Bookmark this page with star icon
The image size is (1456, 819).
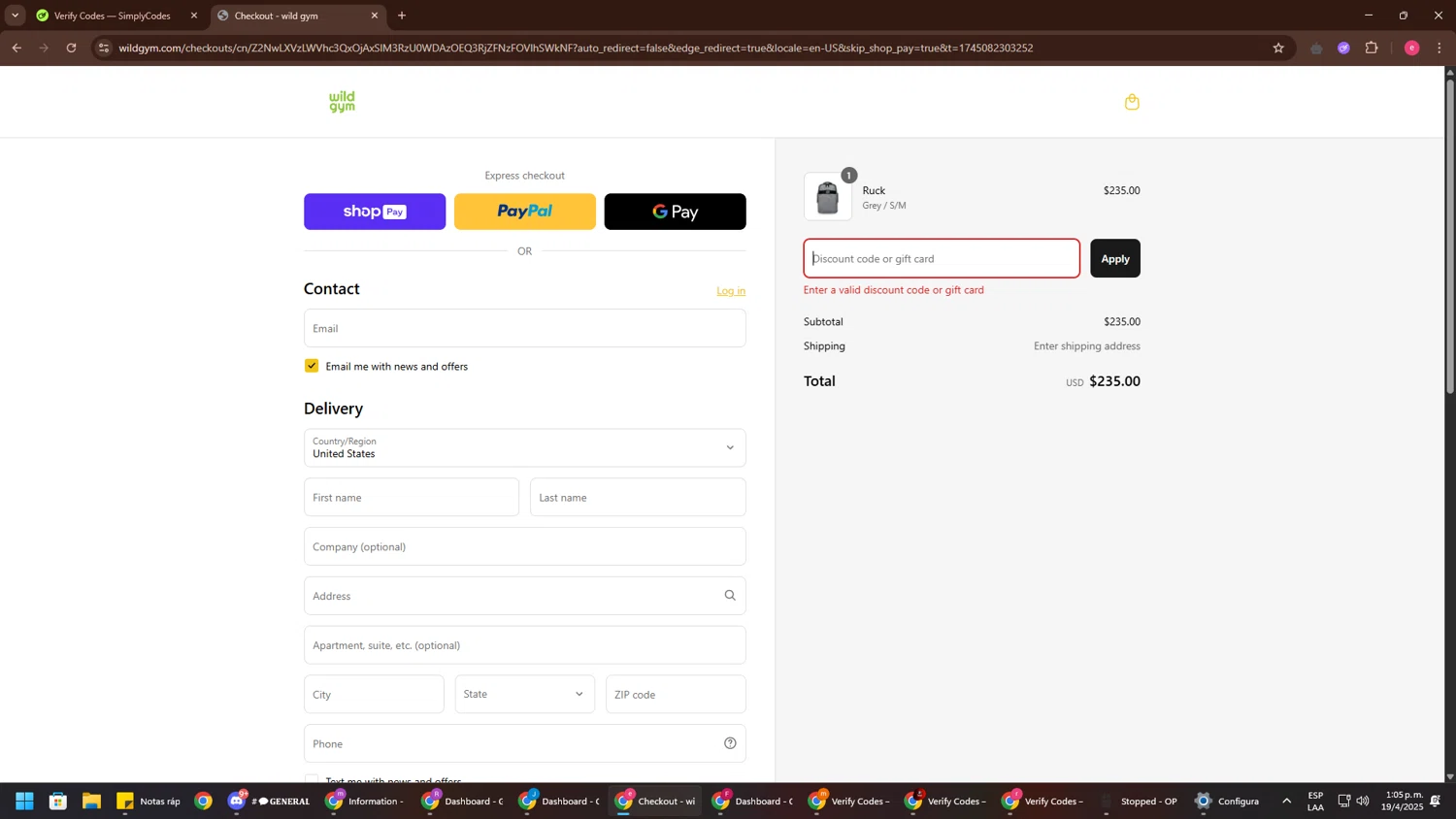pos(1278,48)
